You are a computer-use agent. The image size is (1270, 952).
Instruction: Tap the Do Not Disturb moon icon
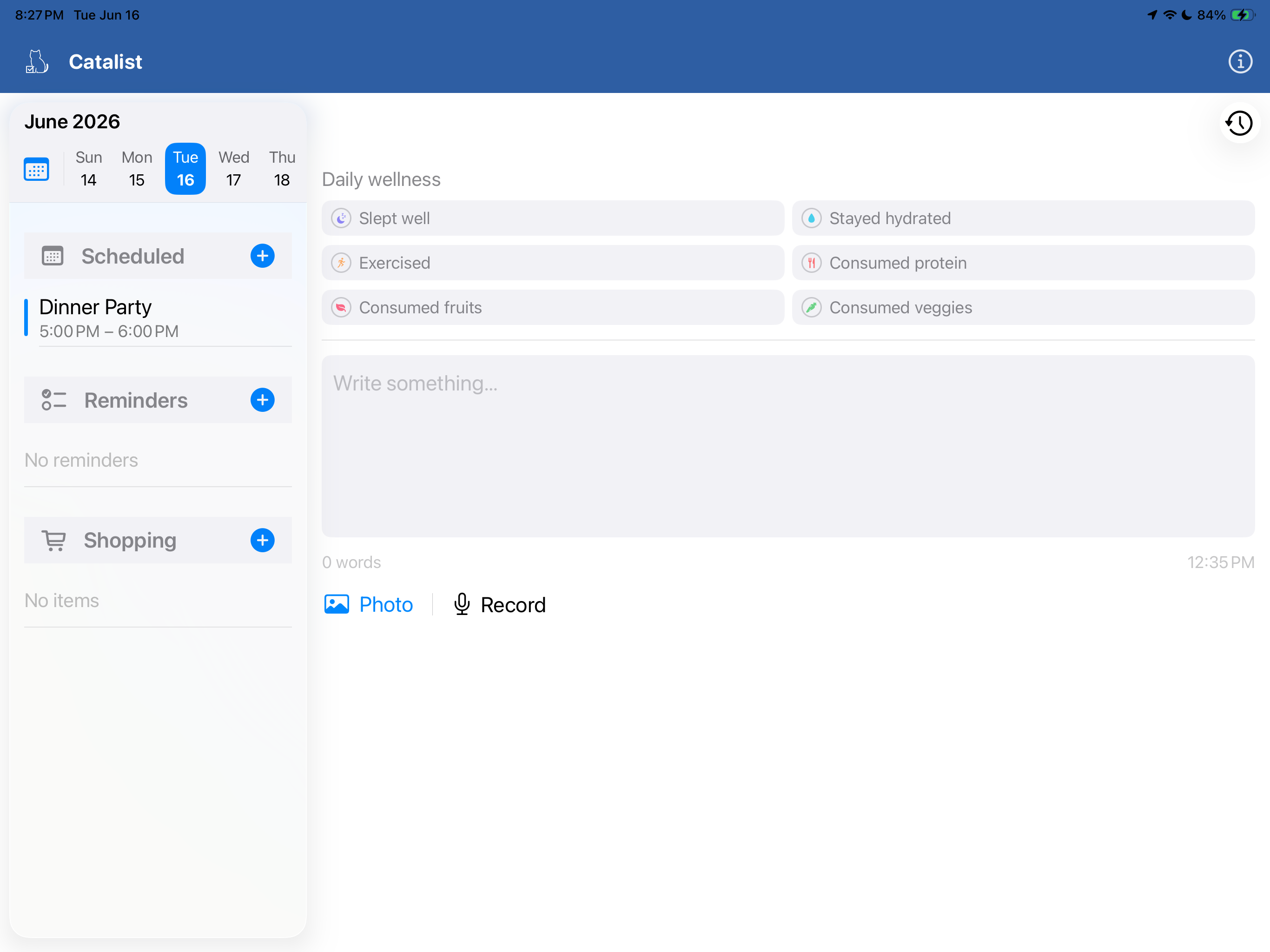[x=1186, y=15]
